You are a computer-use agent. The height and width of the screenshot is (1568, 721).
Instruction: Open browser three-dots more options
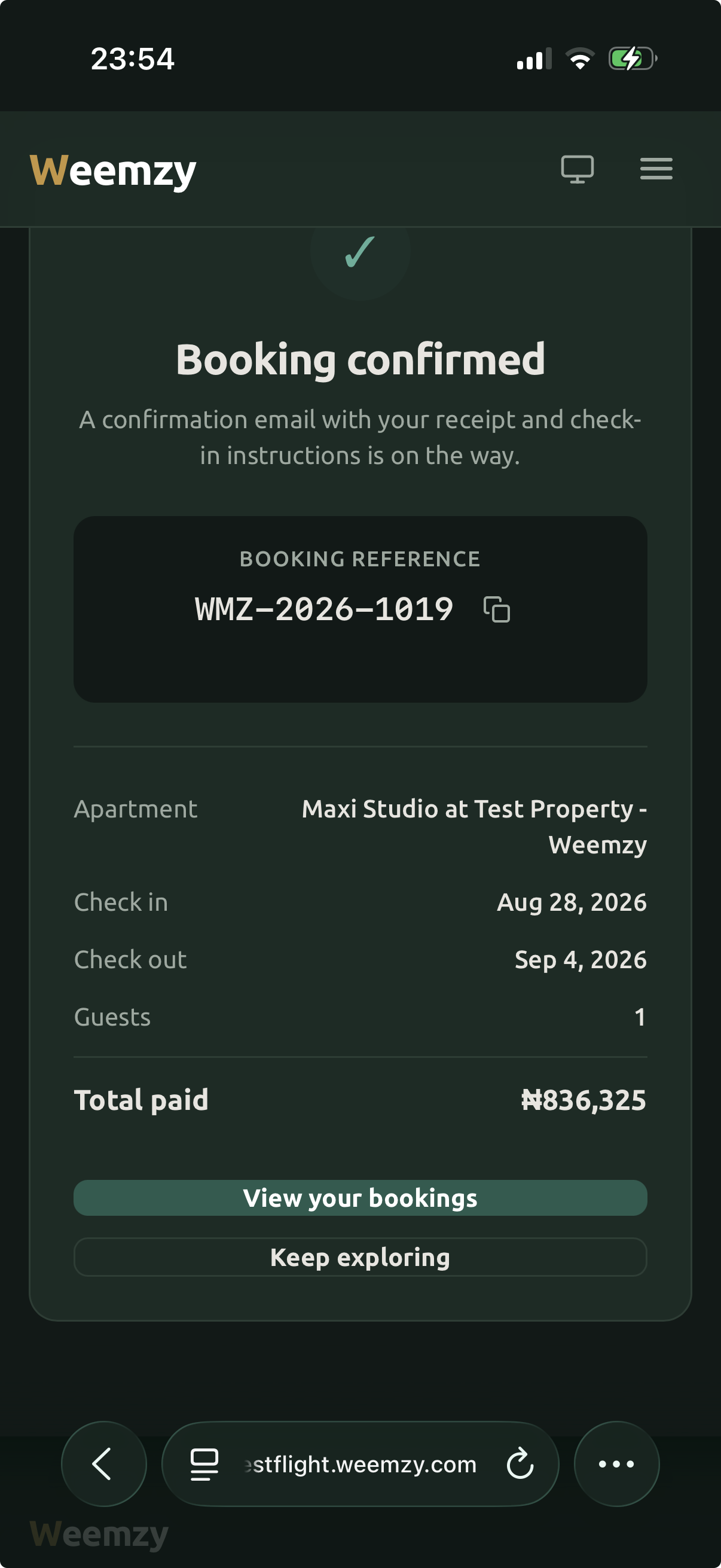pyautogui.click(x=616, y=1463)
